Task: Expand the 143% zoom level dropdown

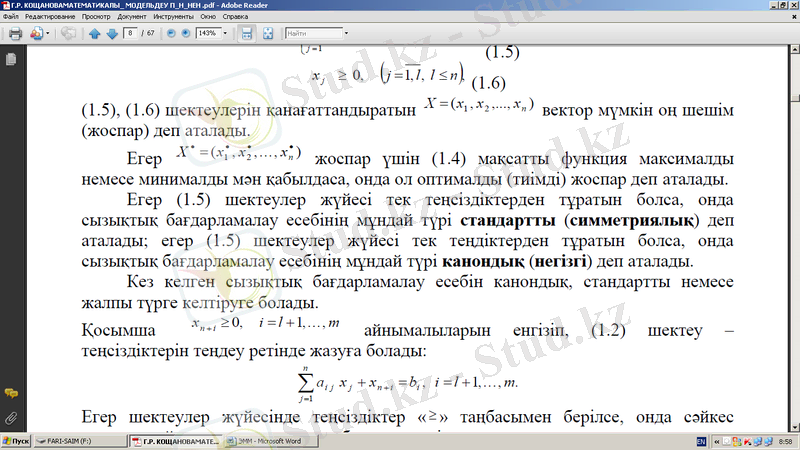Action: [x=227, y=33]
